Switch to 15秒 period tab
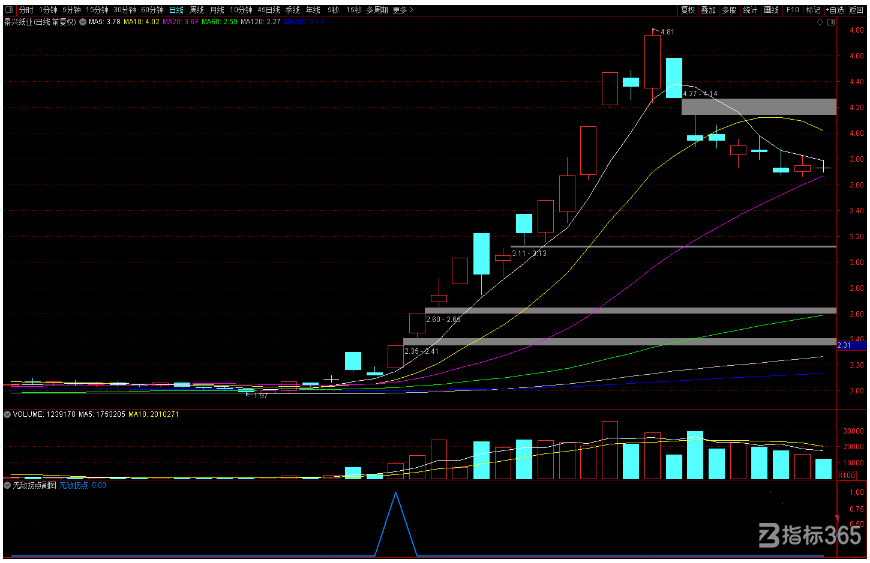The width and height of the screenshot is (870, 563). [x=353, y=10]
